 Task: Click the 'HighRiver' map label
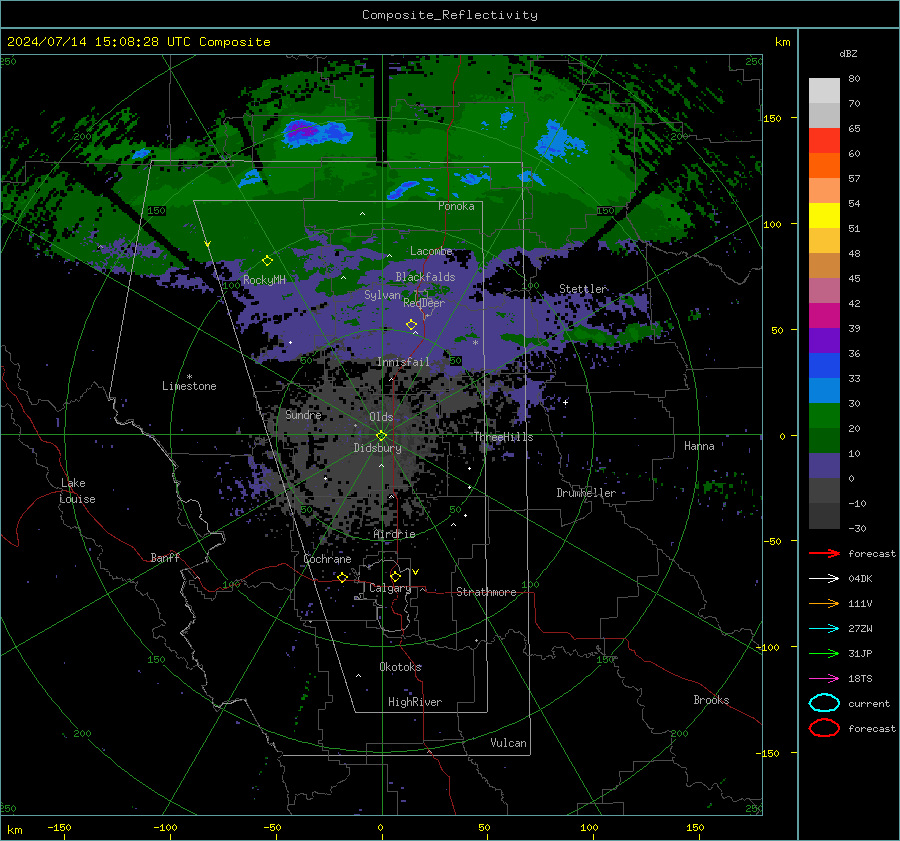click(x=415, y=702)
